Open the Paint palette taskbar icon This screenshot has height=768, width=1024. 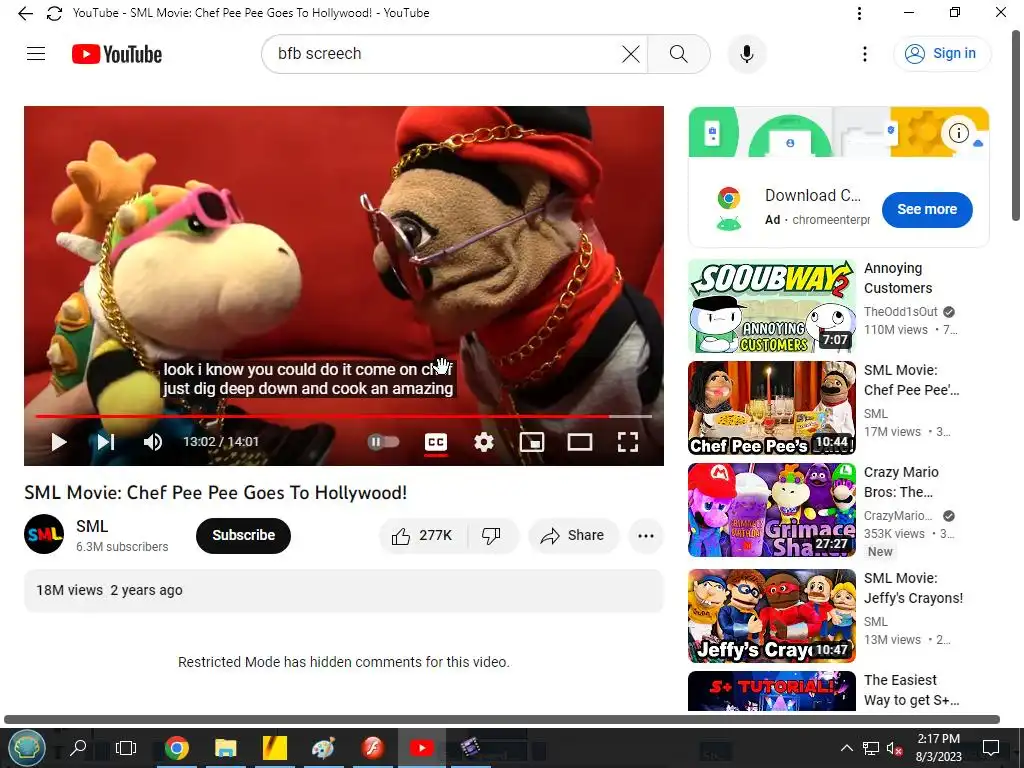[x=323, y=748]
